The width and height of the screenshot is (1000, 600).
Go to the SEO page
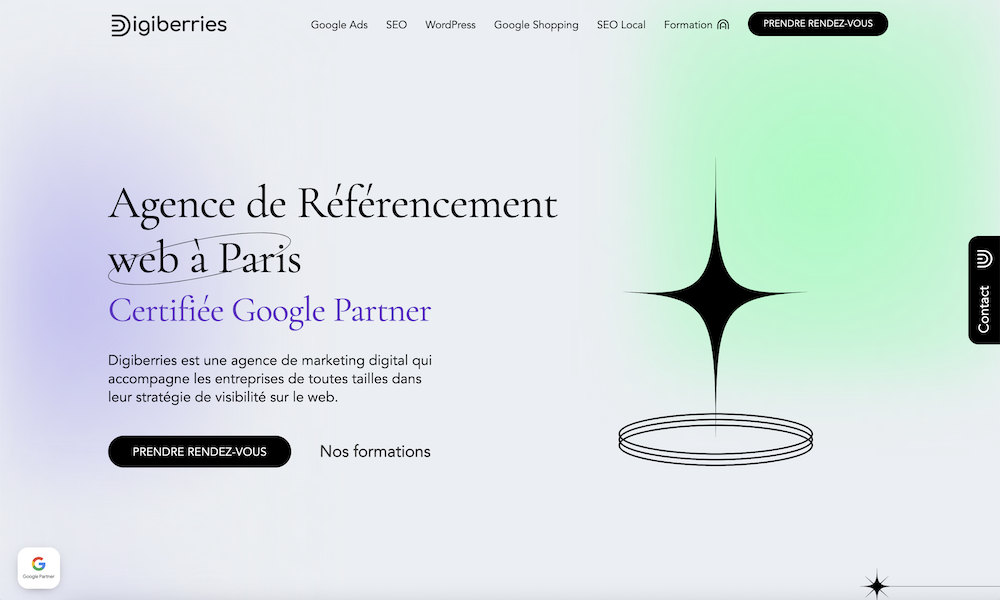[x=396, y=25]
